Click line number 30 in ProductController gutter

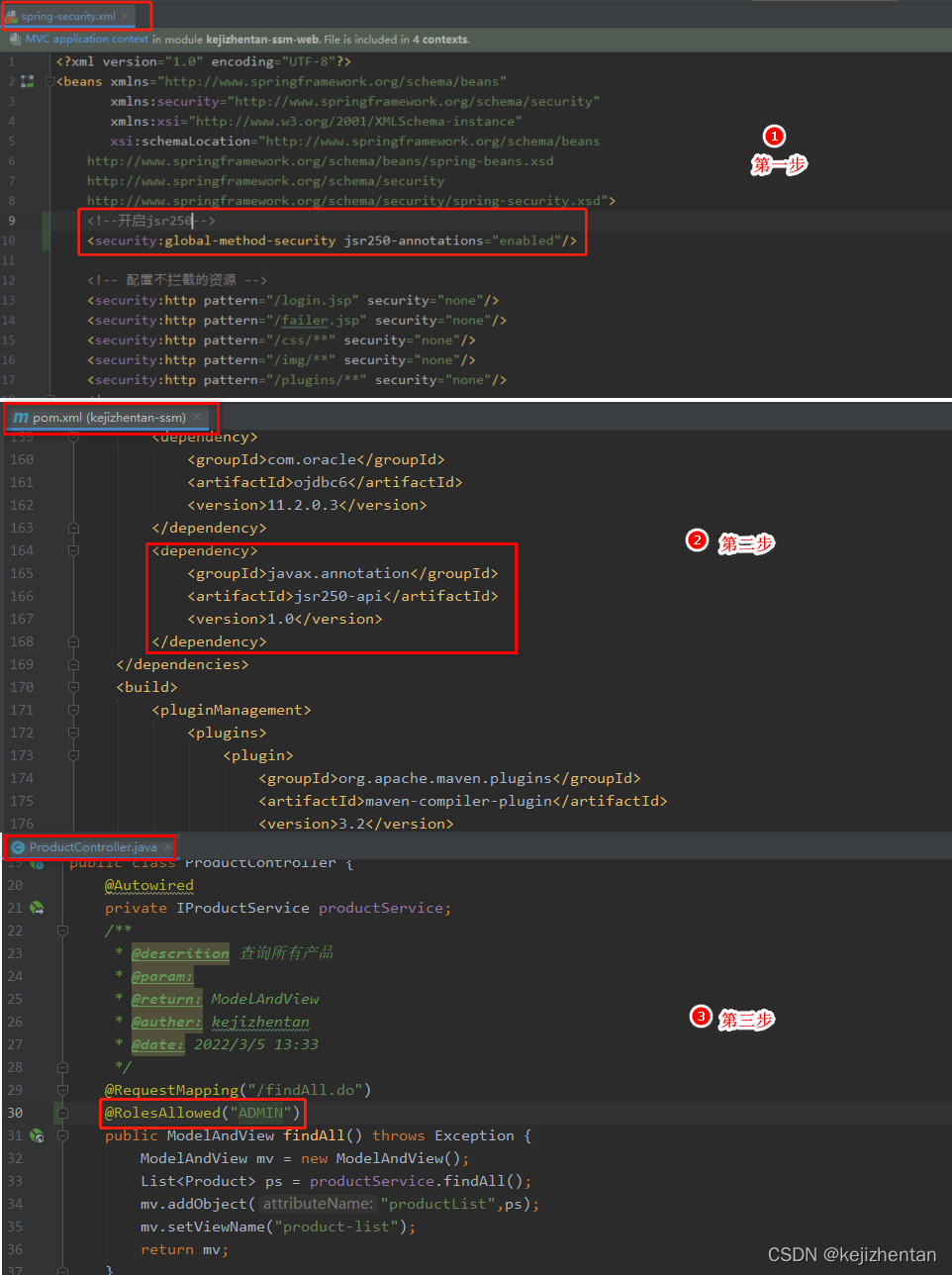tap(15, 1113)
